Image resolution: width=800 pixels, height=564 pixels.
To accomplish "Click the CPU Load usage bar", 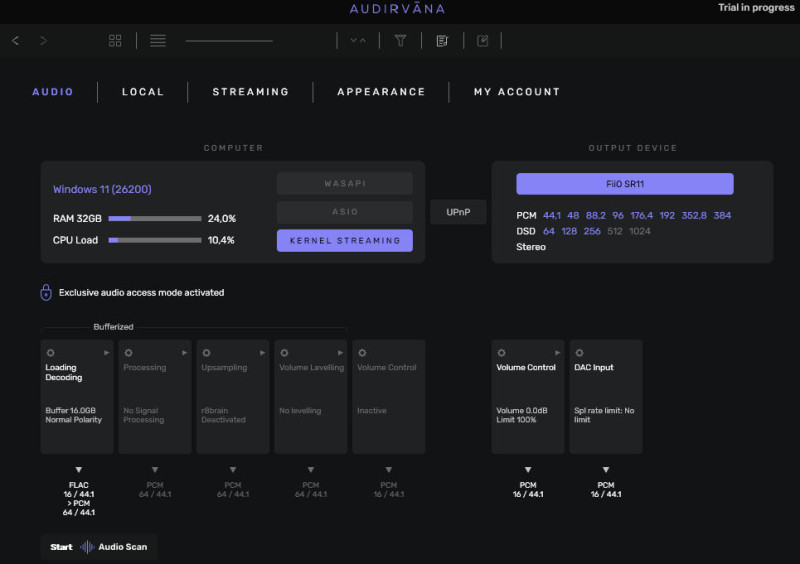I will [x=155, y=240].
